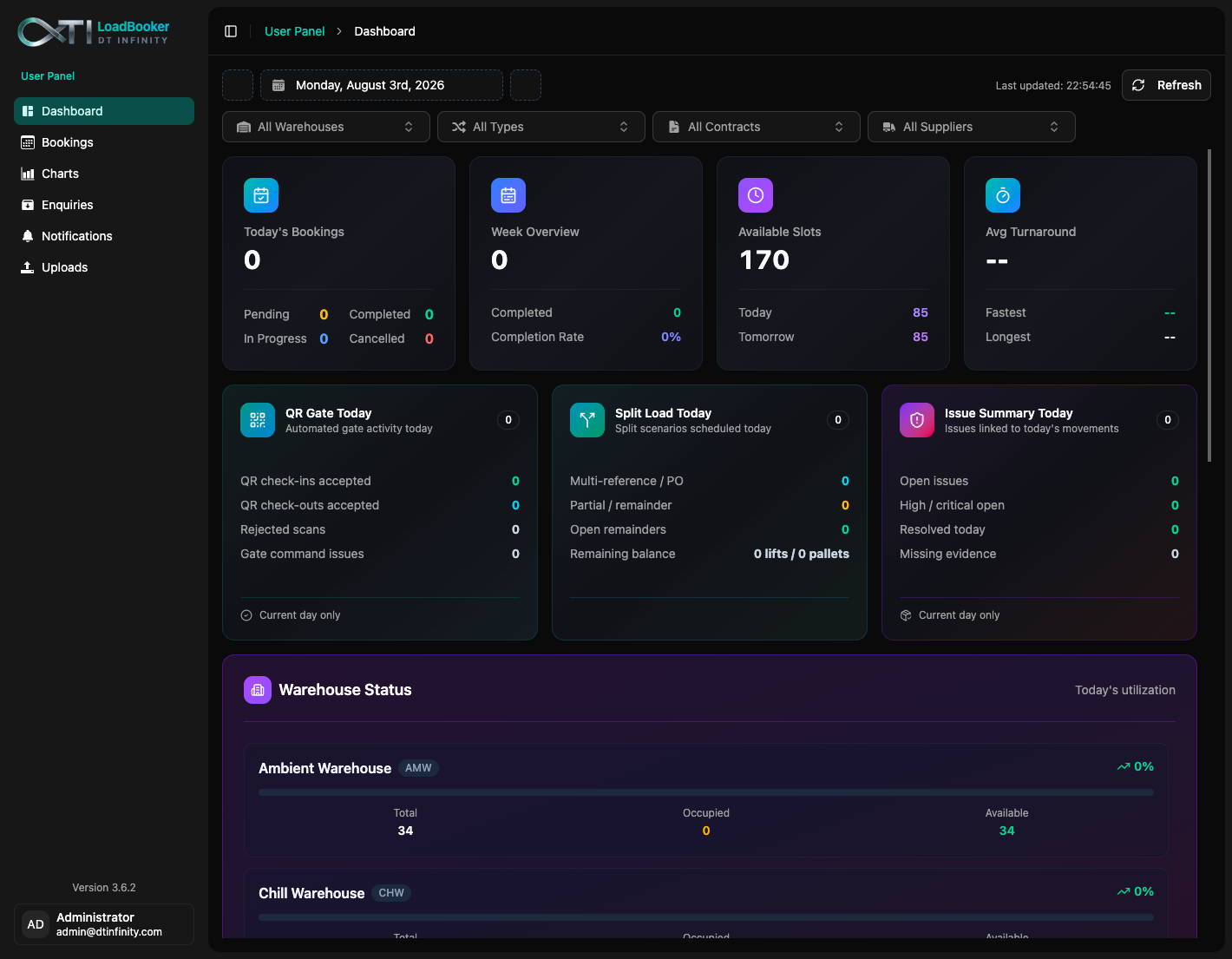Go to Bookings in the sidebar
The width and height of the screenshot is (1232, 959).
click(x=104, y=142)
